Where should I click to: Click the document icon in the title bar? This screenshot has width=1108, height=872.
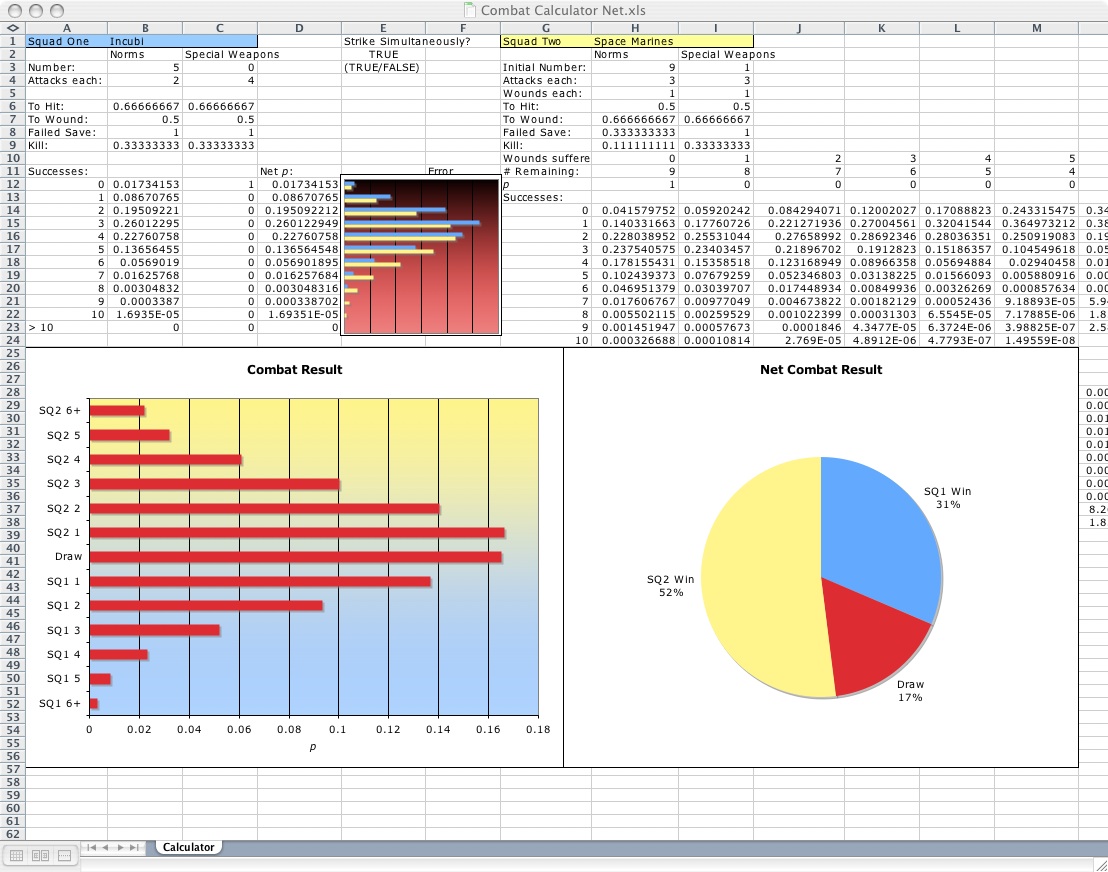(x=469, y=10)
